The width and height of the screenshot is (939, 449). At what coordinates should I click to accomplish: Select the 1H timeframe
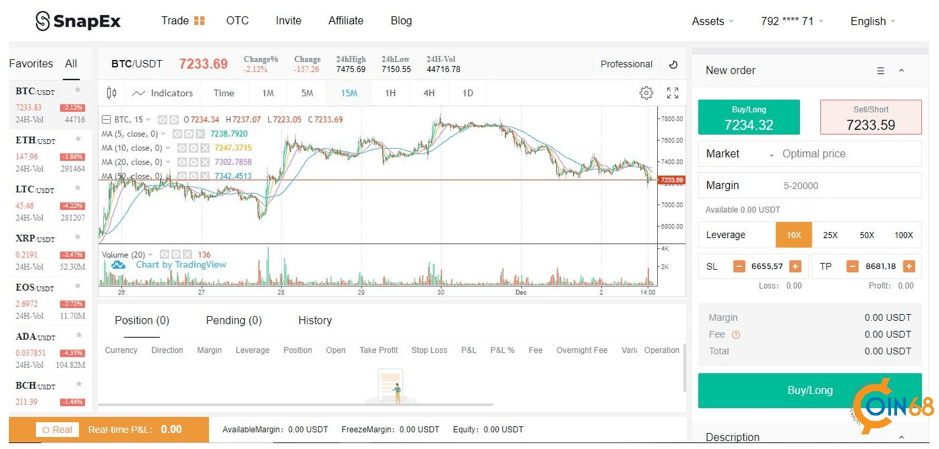click(x=390, y=93)
